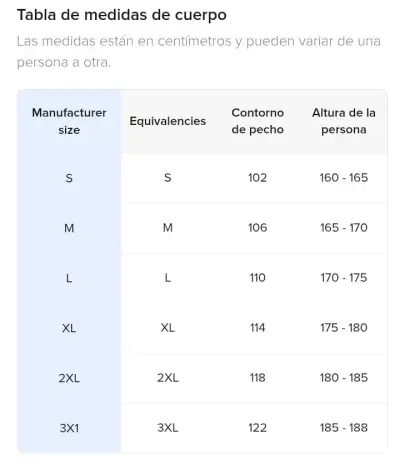400x470 pixels.
Task: Select manufacturer size XL cell
Action: (69, 328)
